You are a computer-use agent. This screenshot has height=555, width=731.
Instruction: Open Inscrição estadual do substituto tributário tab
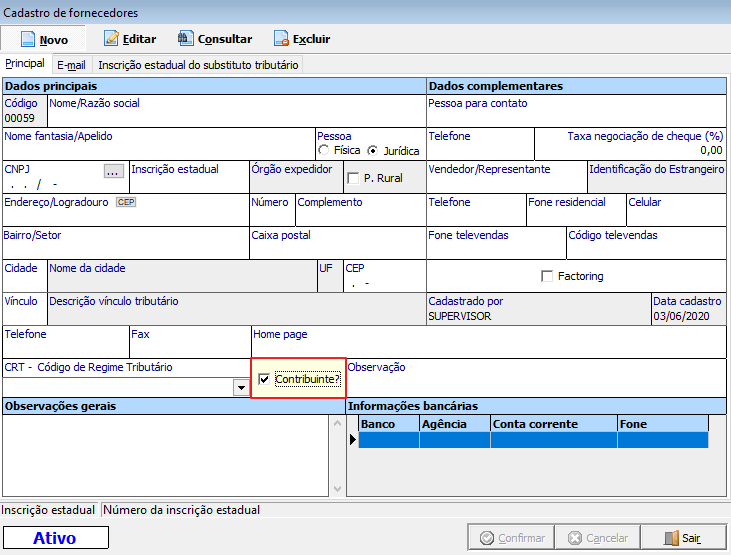pyautogui.click(x=198, y=65)
